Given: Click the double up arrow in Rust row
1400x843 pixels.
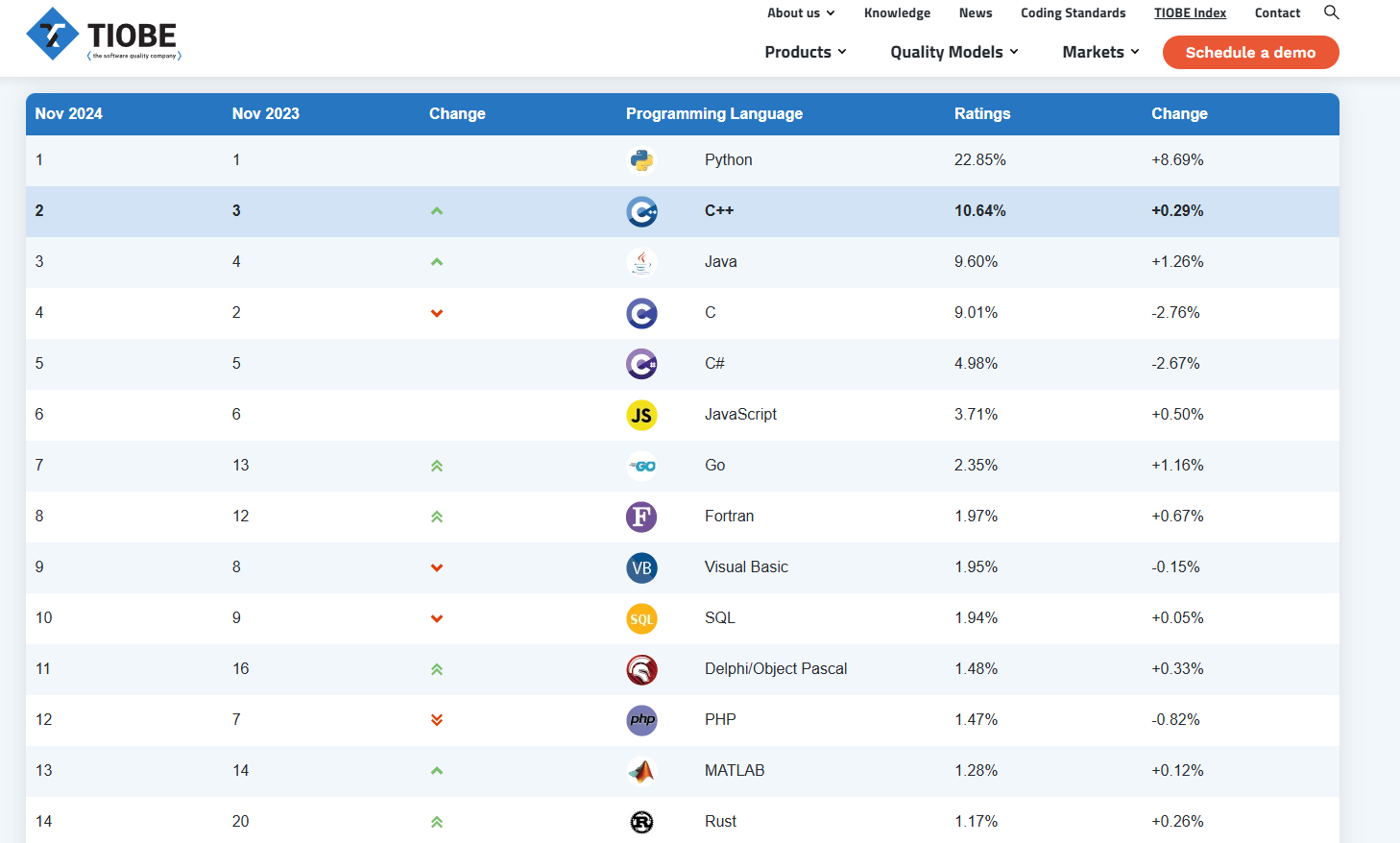Looking at the screenshot, I should 437,822.
